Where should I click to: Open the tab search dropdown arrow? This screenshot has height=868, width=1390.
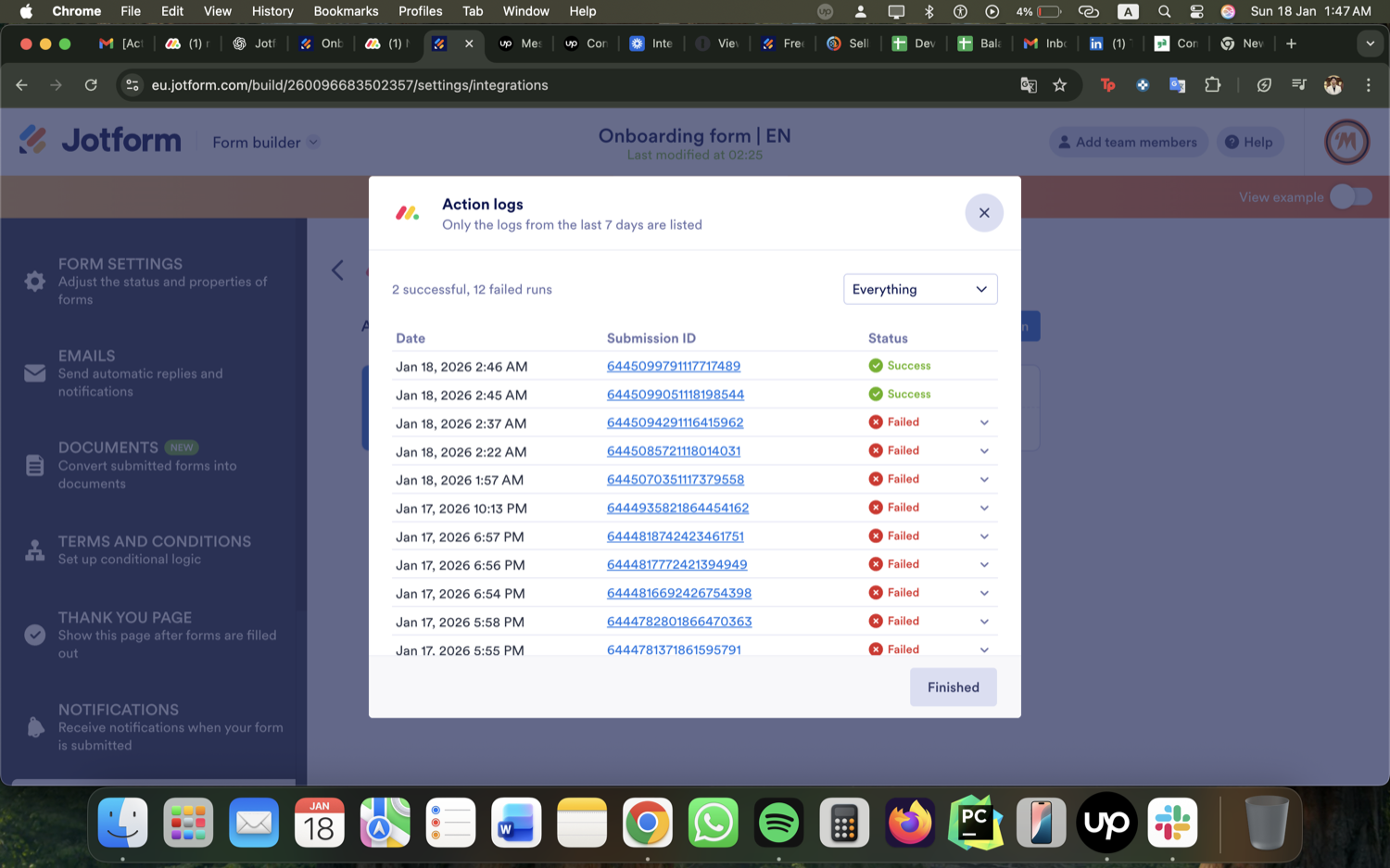pyautogui.click(x=1370, y=44)
